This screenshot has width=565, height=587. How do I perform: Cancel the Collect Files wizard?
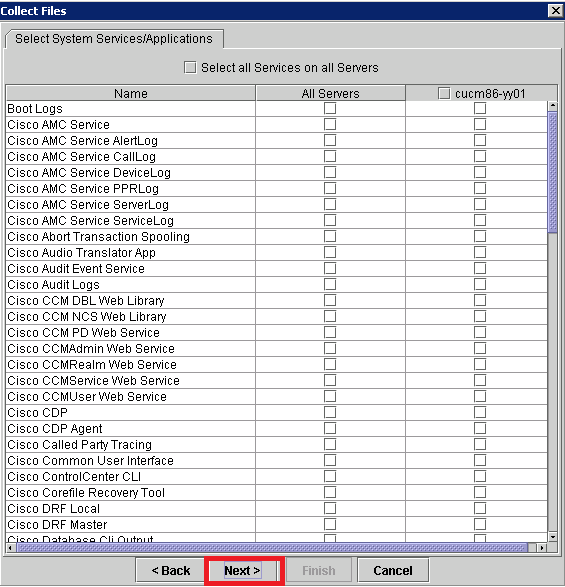tap(393, 571)
